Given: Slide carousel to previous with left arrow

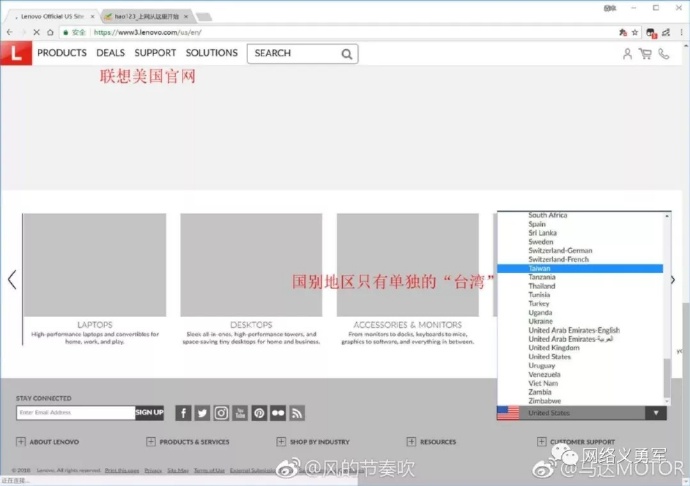Looking at the screenshot, I should coord(12,280).
